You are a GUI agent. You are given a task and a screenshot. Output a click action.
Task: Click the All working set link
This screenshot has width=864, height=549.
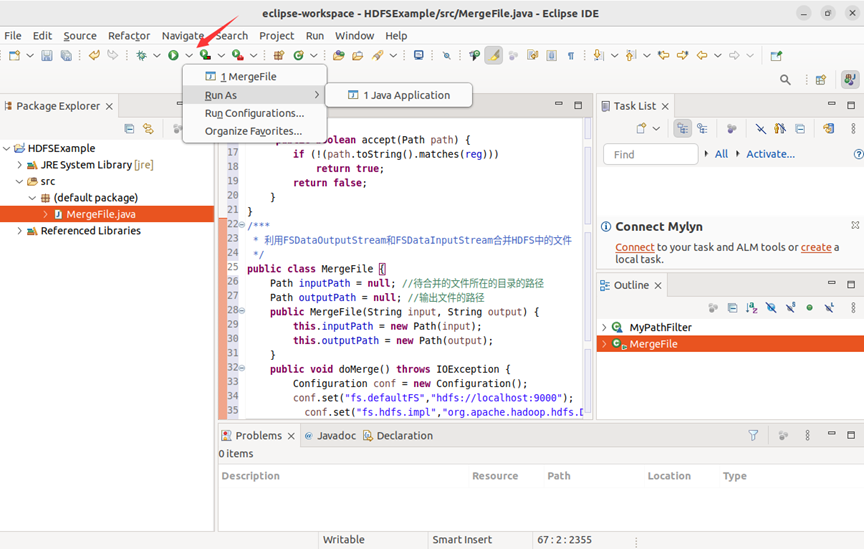tap(721, 154)
